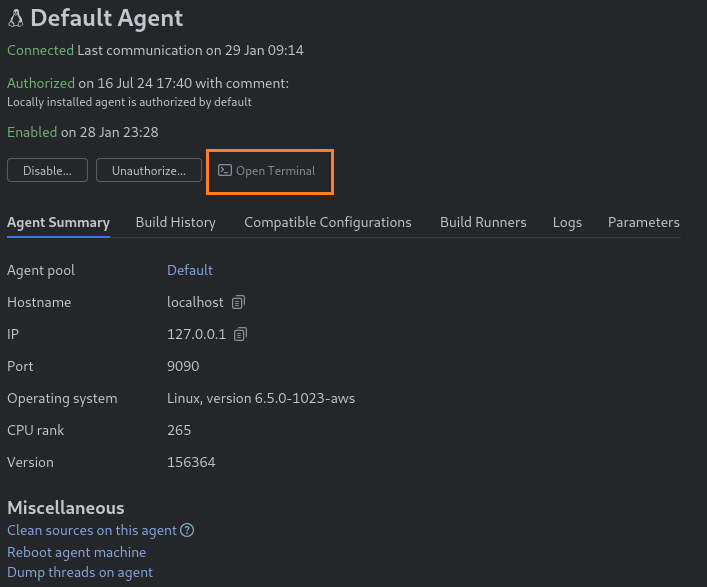Select the localhost hostname value

click(195, 302)
